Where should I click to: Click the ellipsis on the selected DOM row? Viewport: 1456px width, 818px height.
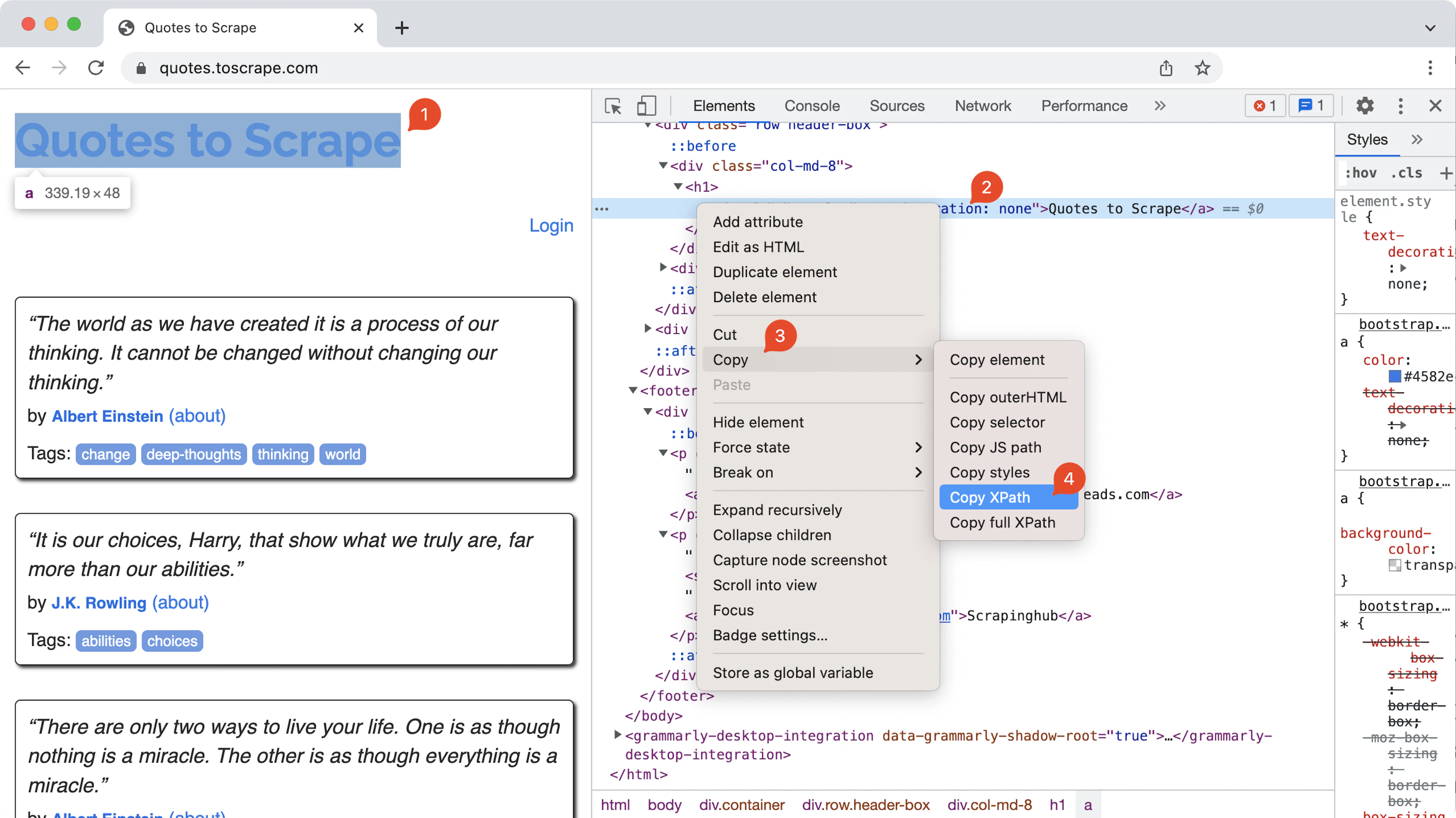(x=601, y=209)
